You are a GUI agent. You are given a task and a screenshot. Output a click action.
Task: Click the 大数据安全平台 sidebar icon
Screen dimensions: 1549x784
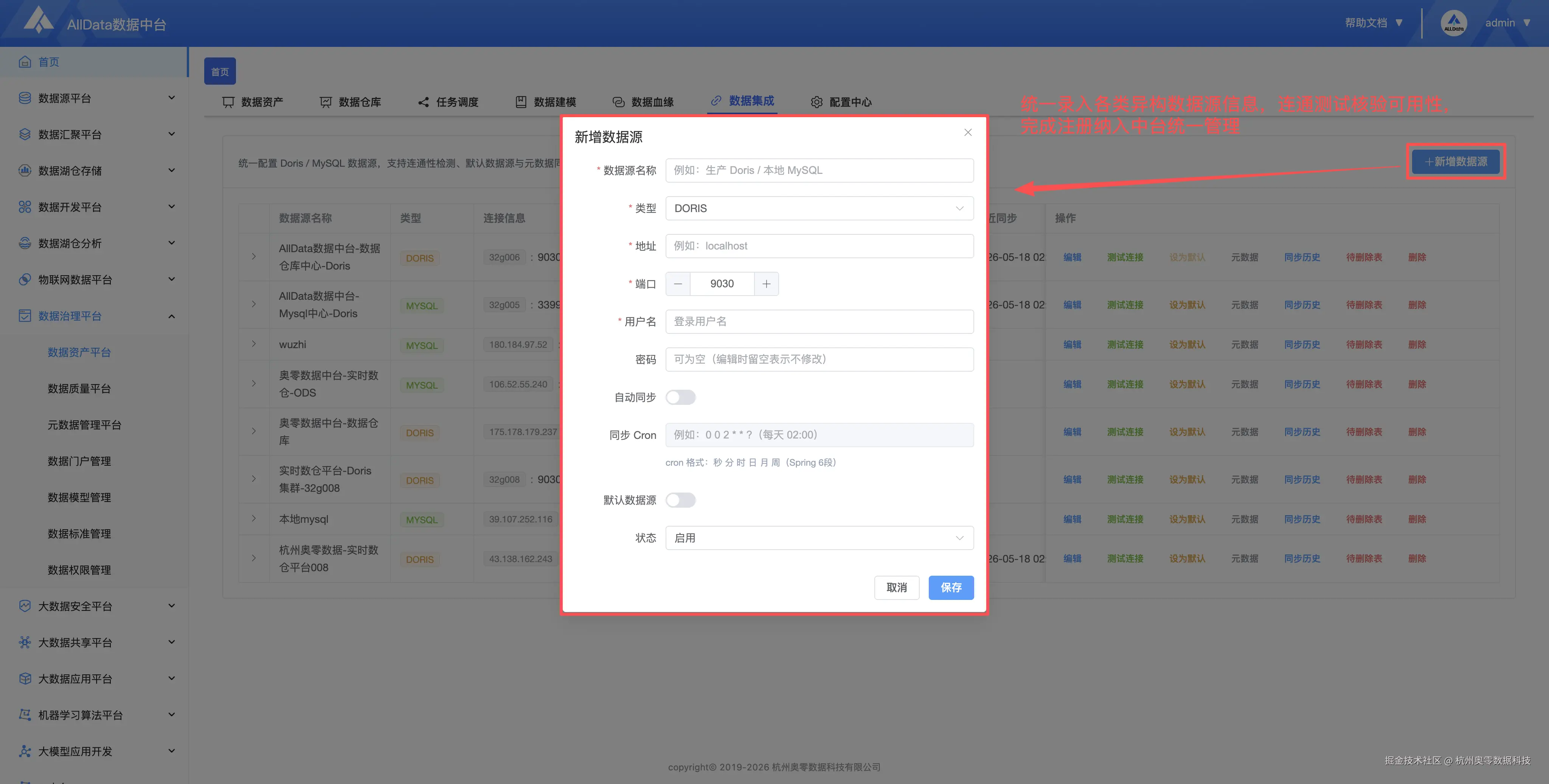(25, 606)
